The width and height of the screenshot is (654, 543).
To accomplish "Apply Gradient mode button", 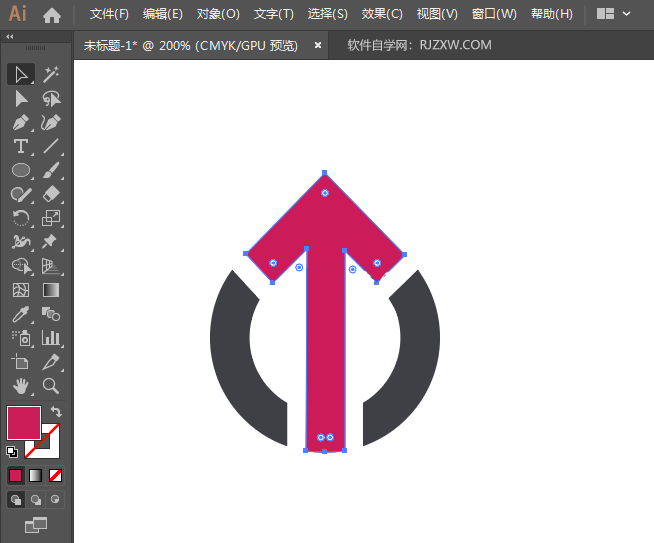I will coord(35,475).
